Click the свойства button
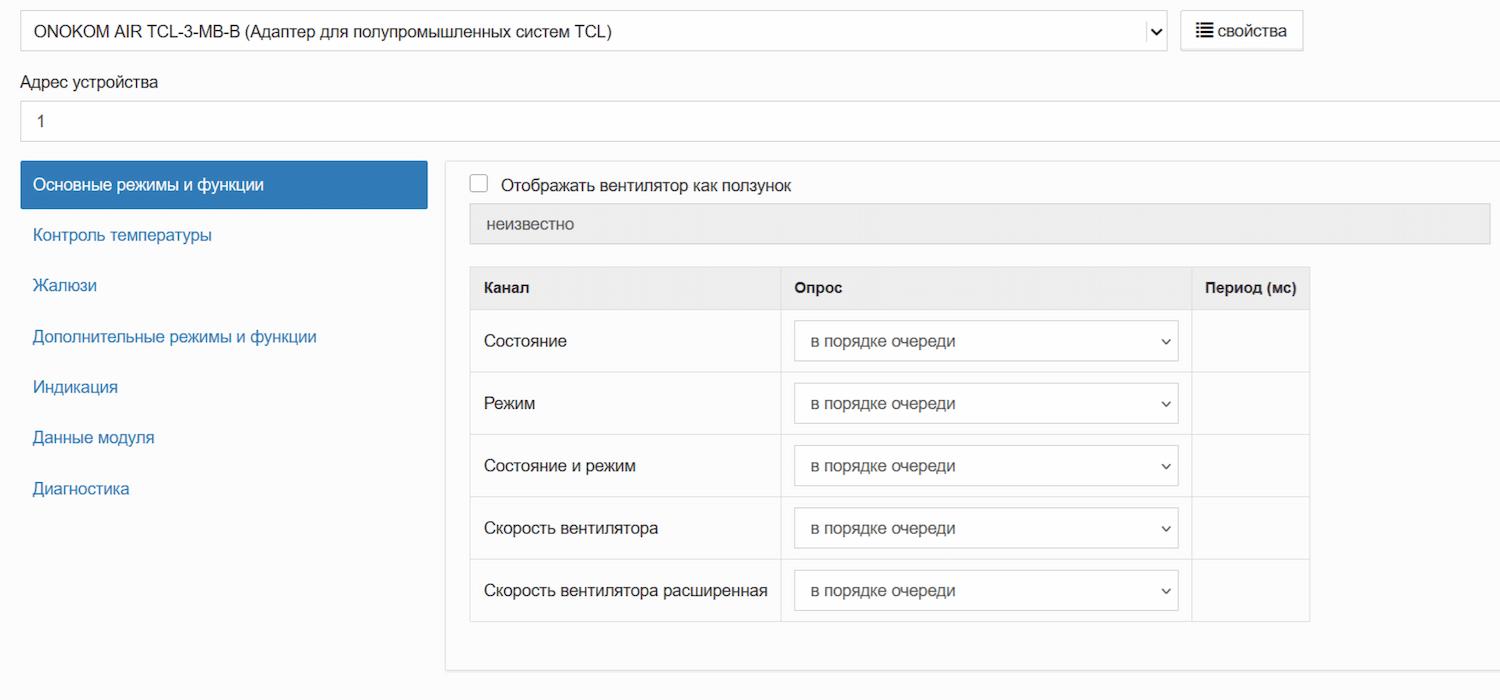The image size is (1500, 700). (x=1241, y=31)
